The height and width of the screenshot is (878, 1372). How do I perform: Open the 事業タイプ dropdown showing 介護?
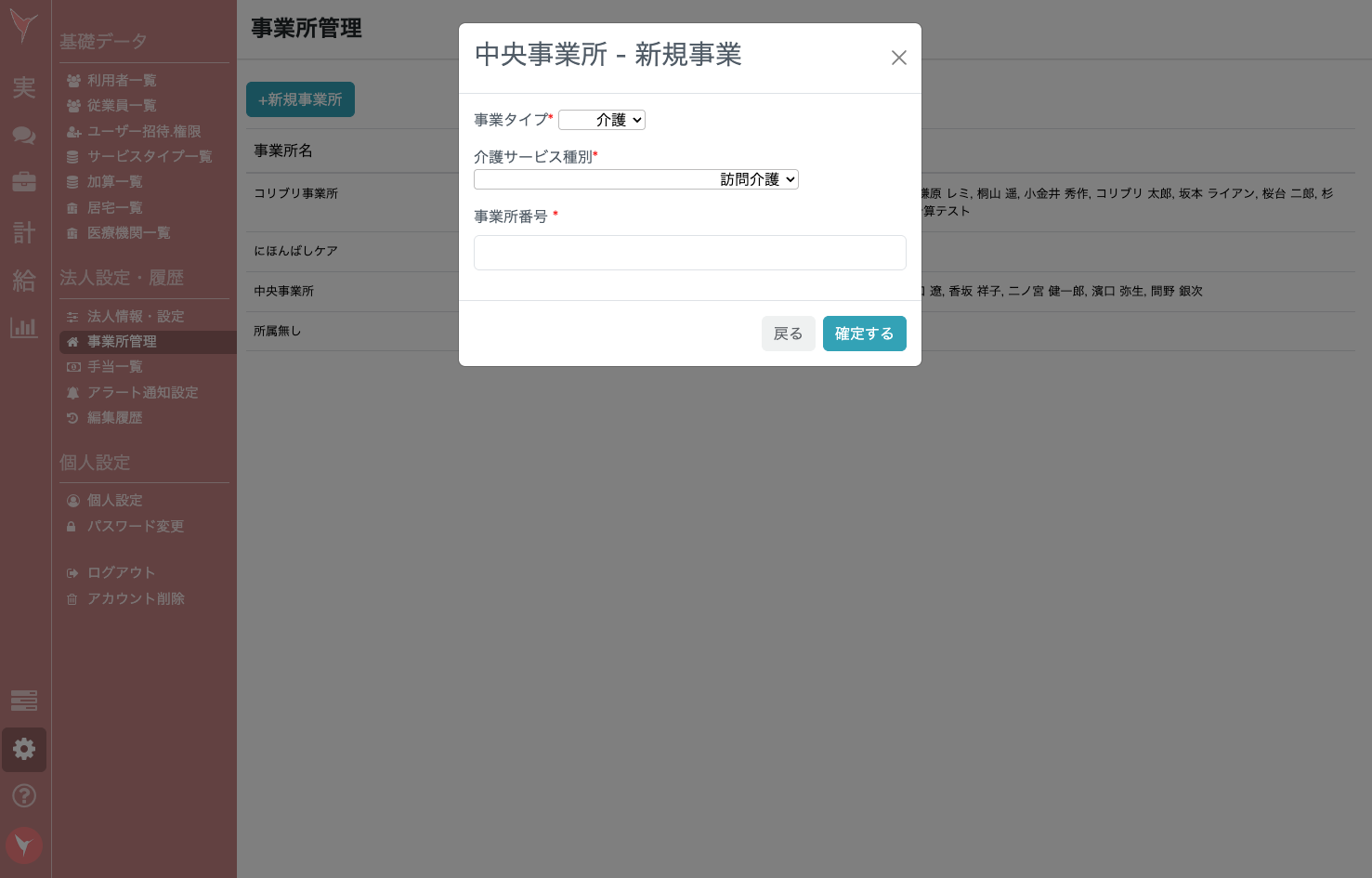602,120
